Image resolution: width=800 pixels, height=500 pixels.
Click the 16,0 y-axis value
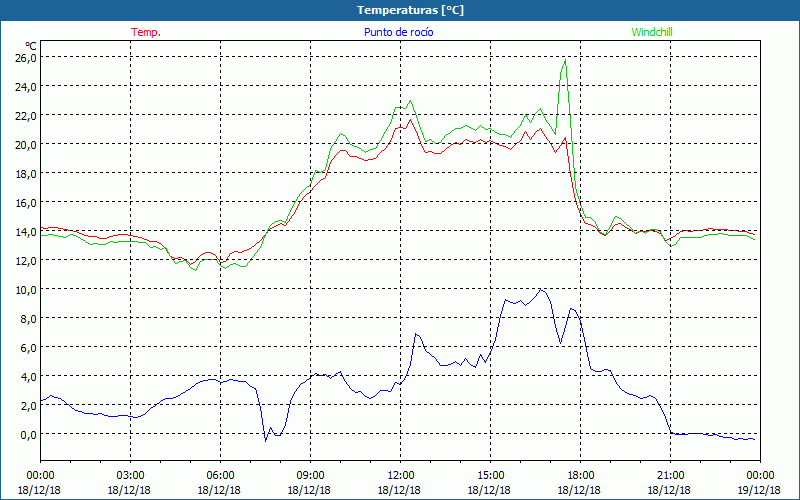[x=26, y=203]
